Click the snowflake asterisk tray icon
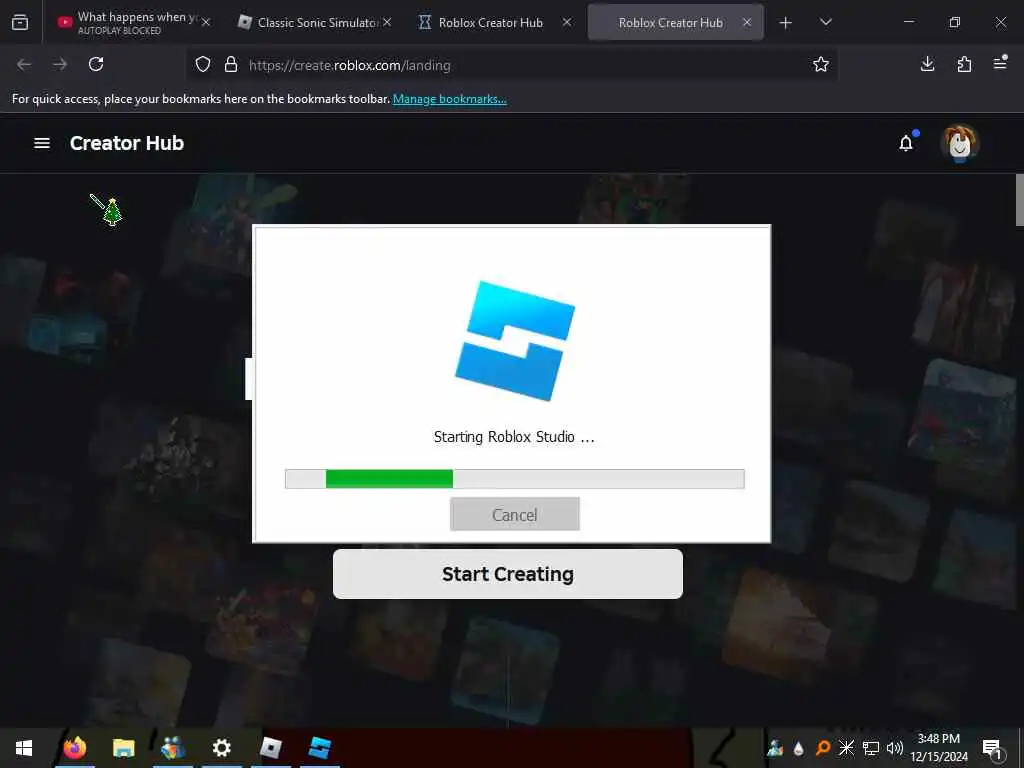Screen dimensions: 1024x768 click(x=846, y=748)
